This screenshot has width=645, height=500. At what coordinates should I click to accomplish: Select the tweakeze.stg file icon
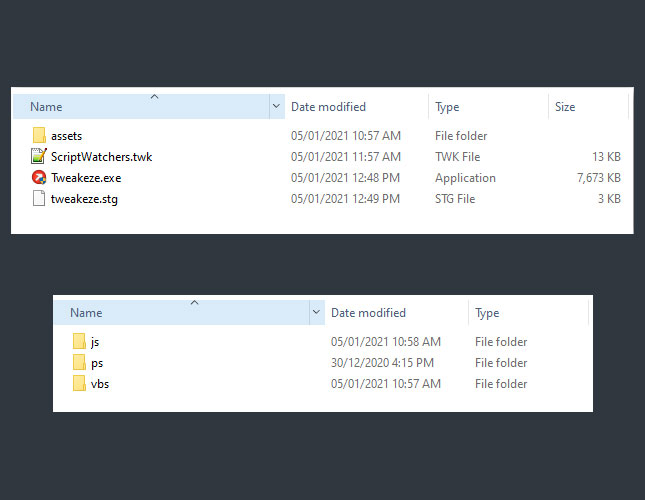(x=39, y=198)
